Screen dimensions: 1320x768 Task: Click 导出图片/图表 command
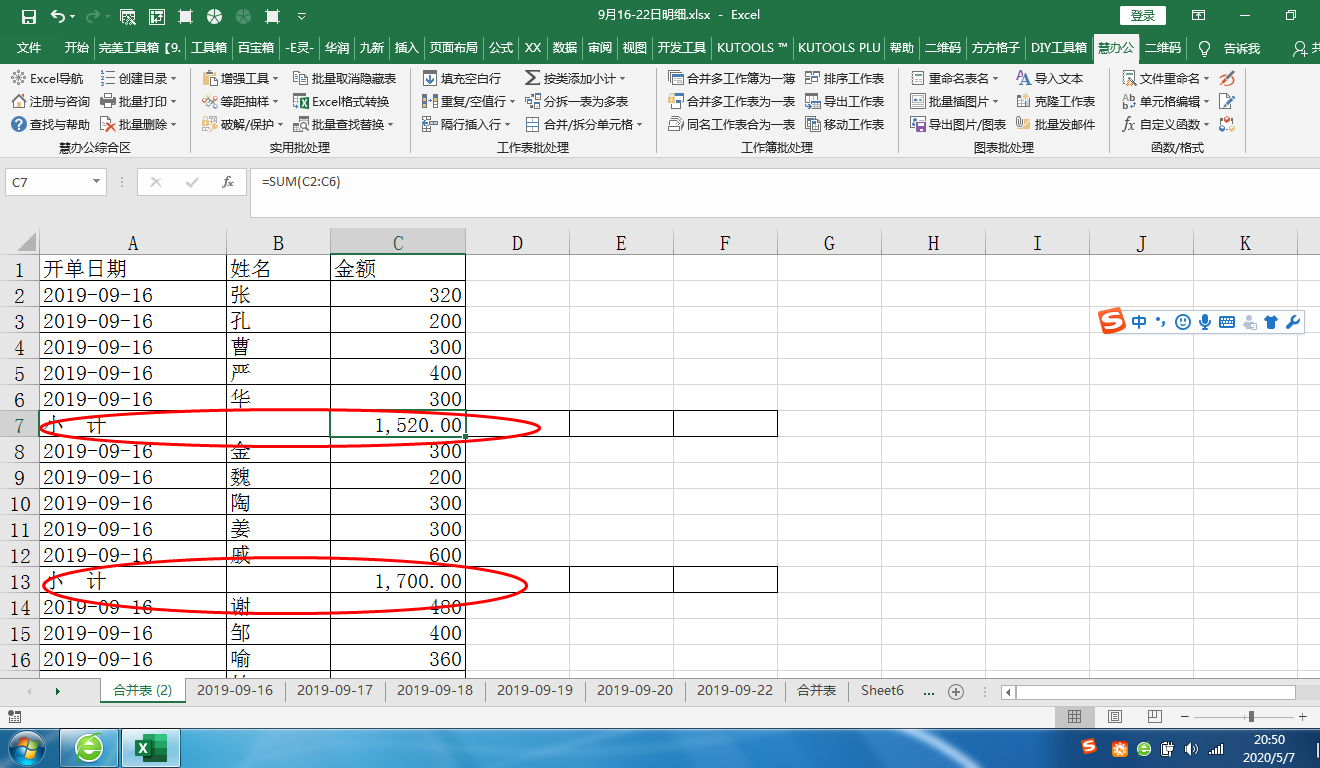tap(958, 124)
